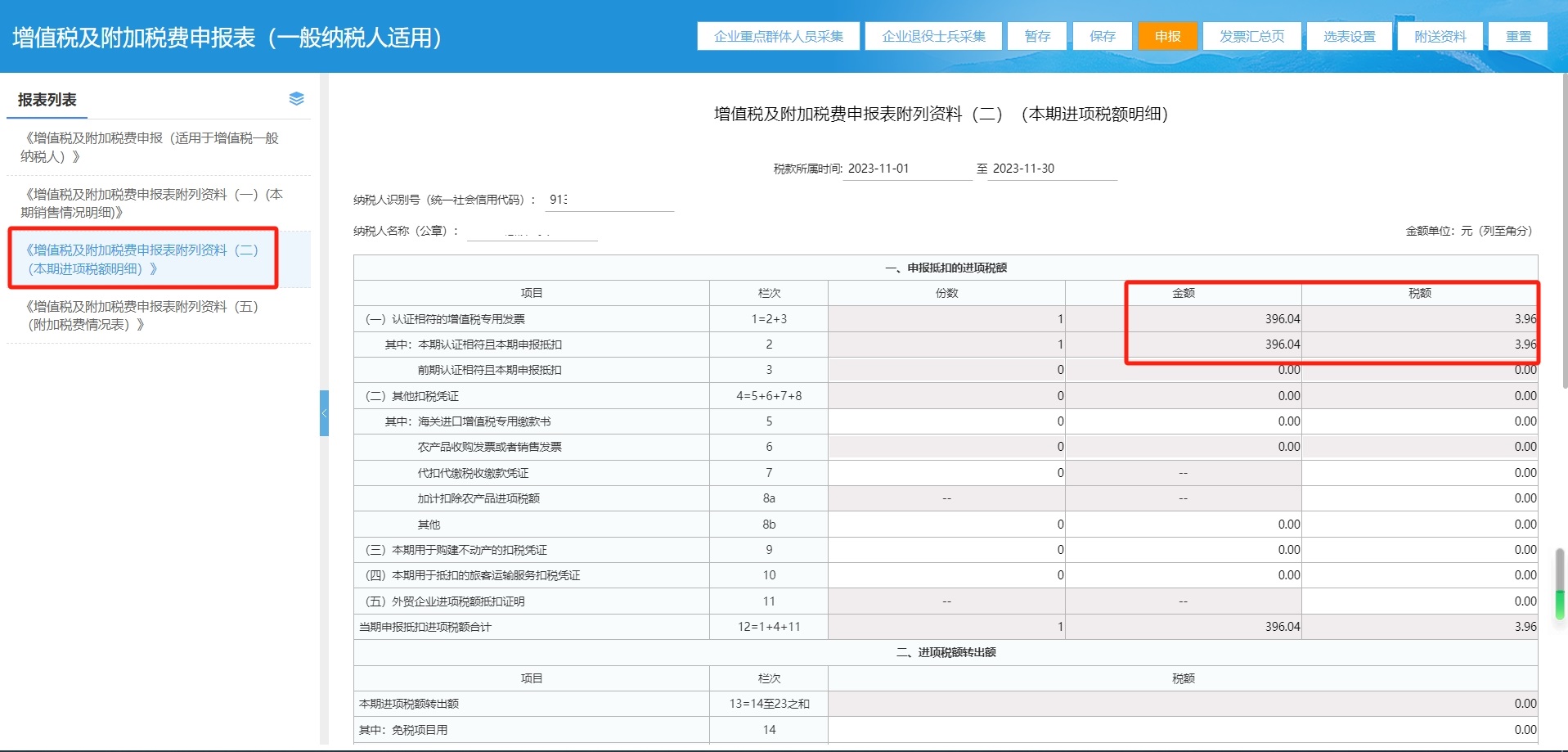Open the 发票汇总页 page
The height and width of the screenshot is (752, 1568).
[x=1251, y=36]
